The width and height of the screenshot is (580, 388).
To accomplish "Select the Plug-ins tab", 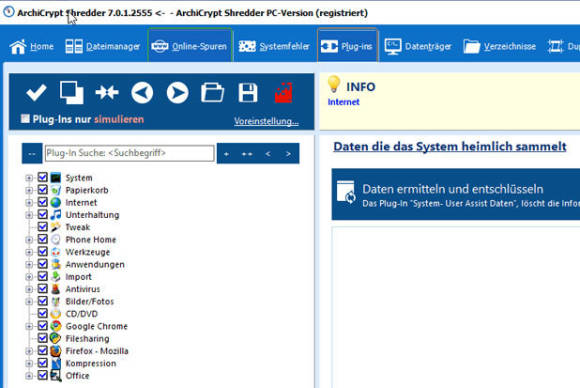I will (347, 45).
